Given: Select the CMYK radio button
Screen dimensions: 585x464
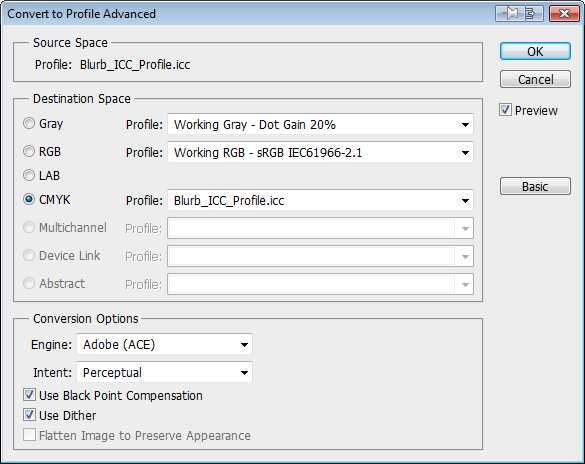Looking at the screenshot, I should click(x=29, y=200).
